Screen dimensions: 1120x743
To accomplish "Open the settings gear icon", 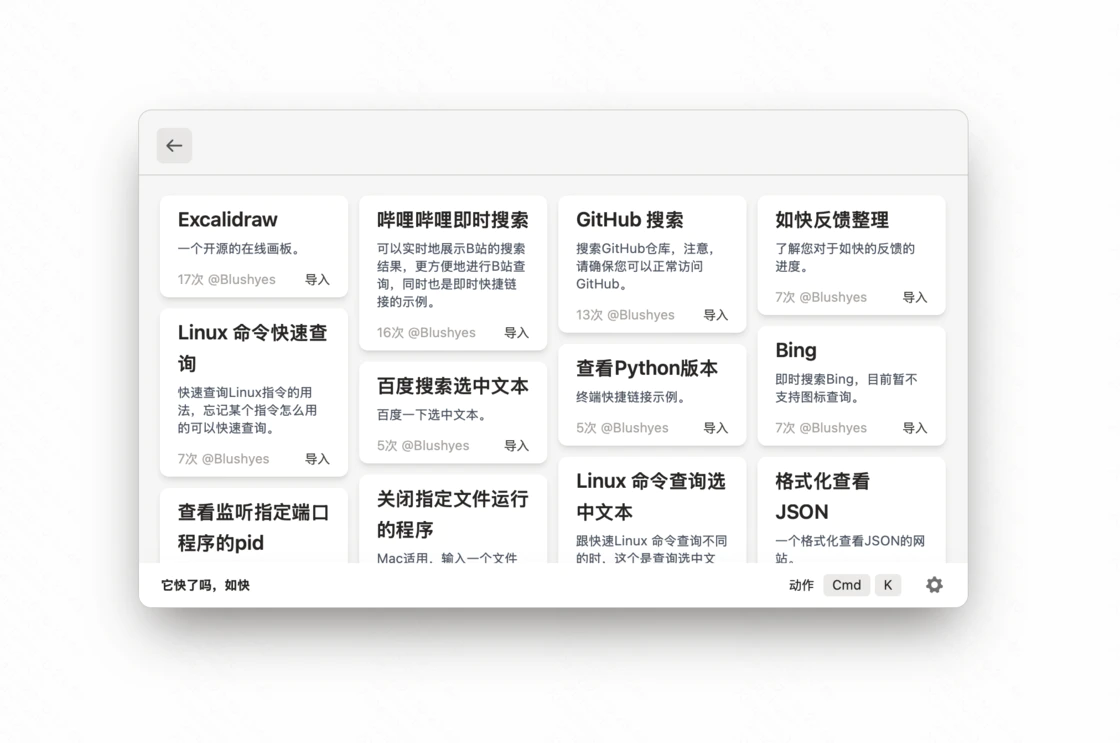I will [x=934, y=585].
